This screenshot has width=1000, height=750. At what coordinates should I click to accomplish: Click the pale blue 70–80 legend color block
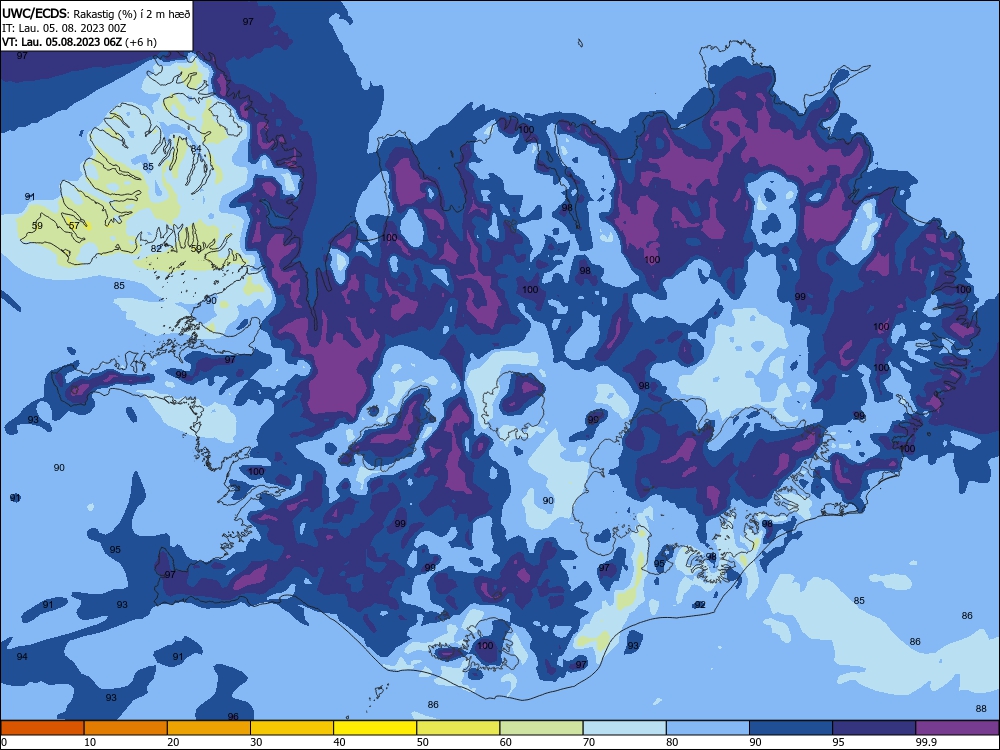(x=624, y=728)
